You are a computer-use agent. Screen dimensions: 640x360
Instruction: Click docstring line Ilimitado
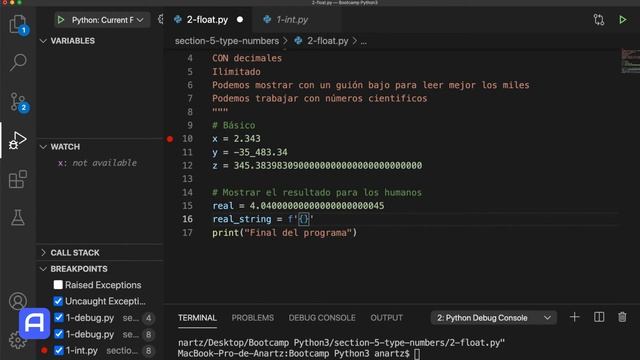236,71
